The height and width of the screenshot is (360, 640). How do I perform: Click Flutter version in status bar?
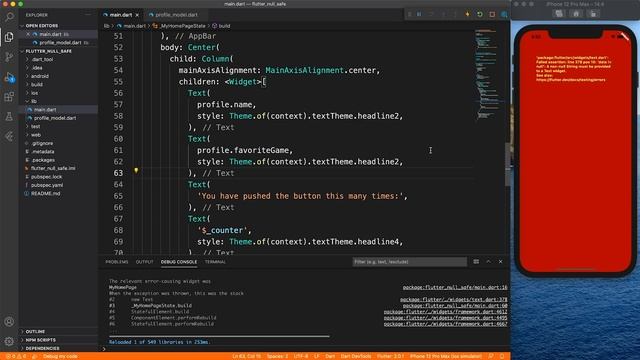[390, 356]
